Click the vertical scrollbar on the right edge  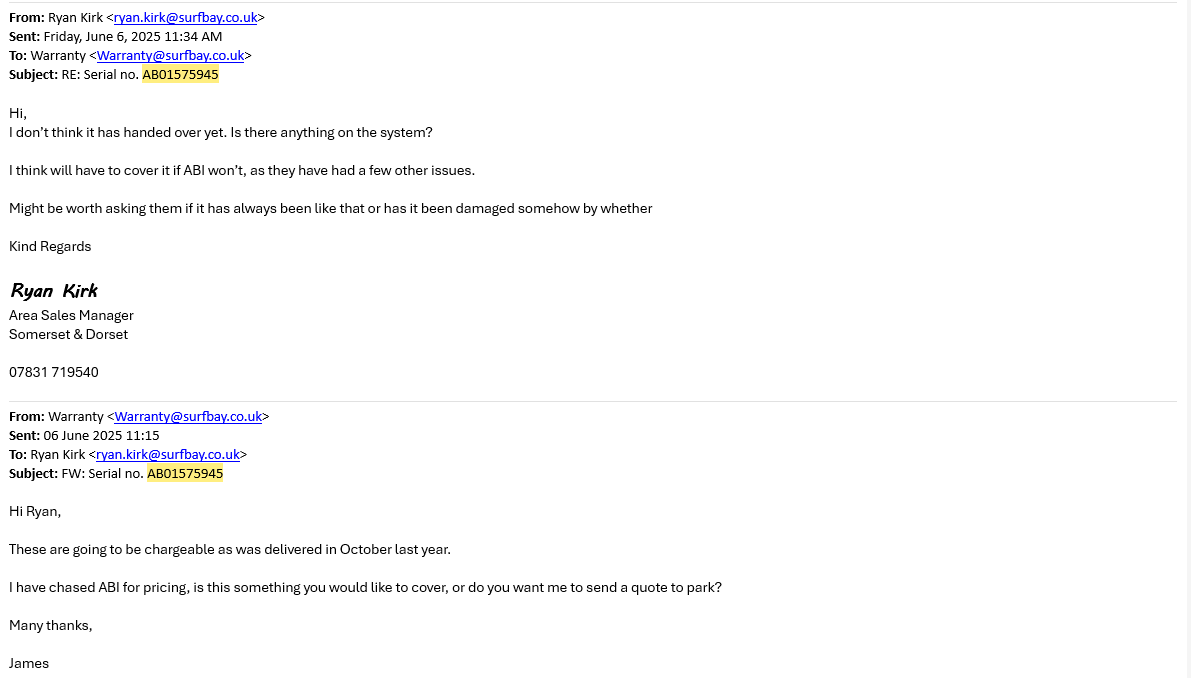pyautogui.click(x=1186, y=339)
